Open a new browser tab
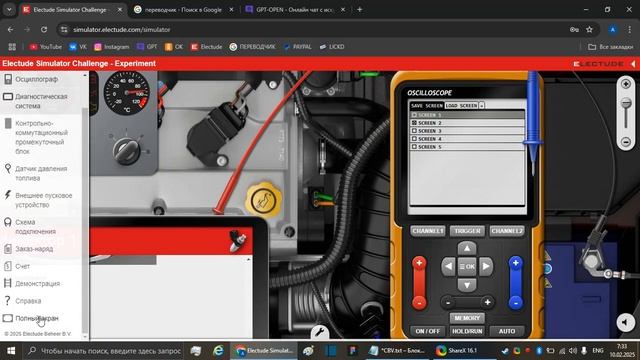This screenshot has width=640, height=360. [360, 9]
